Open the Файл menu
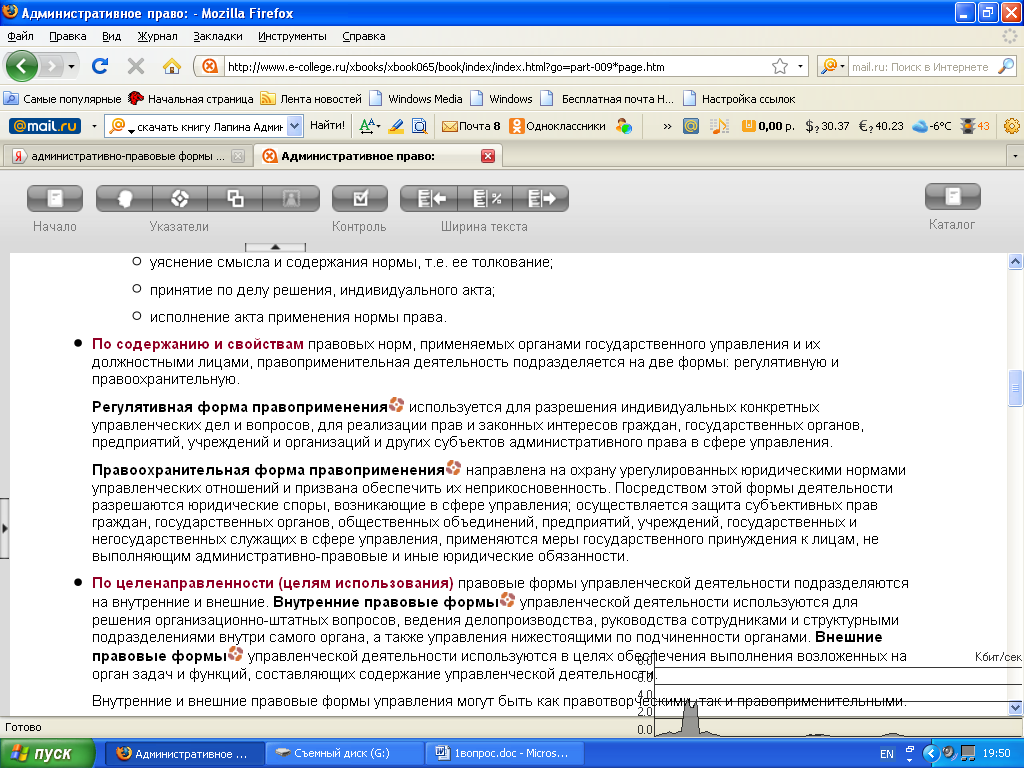Image resolution: width=1024 pixels, height=768 pixels. 20,37
